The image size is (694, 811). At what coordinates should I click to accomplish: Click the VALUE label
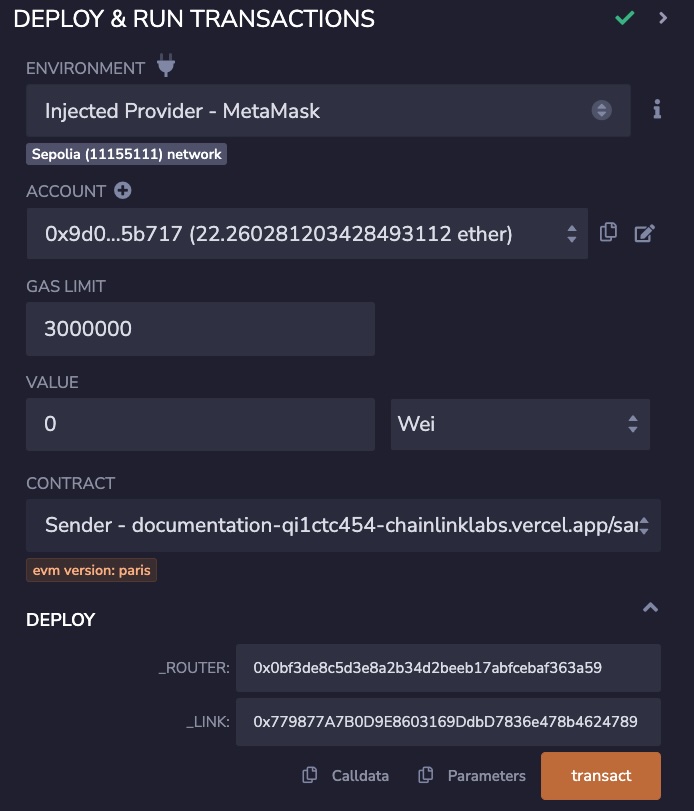coord(52,382)
